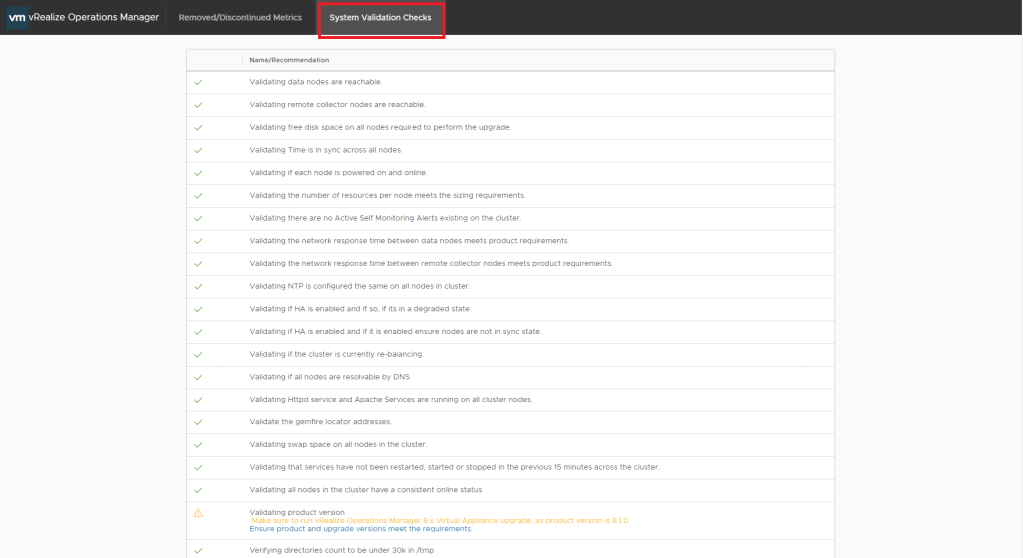Select the 'Validating product version' row text

pos(296,512)
